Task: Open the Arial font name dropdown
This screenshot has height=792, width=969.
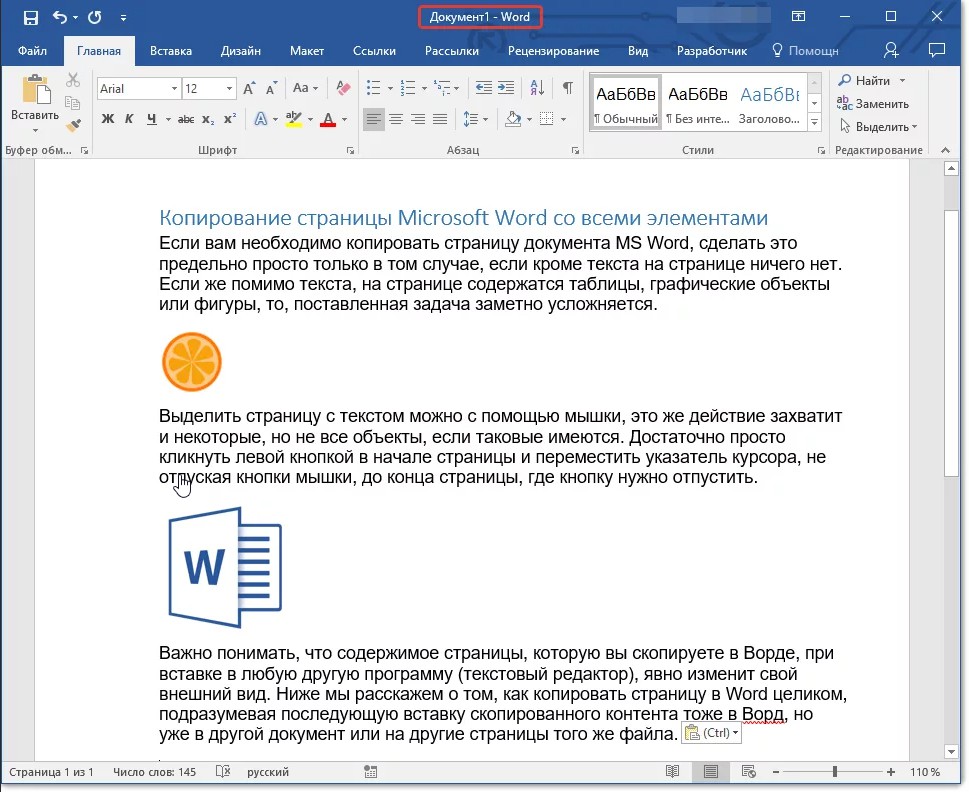Action: click(x=174, y=89)
